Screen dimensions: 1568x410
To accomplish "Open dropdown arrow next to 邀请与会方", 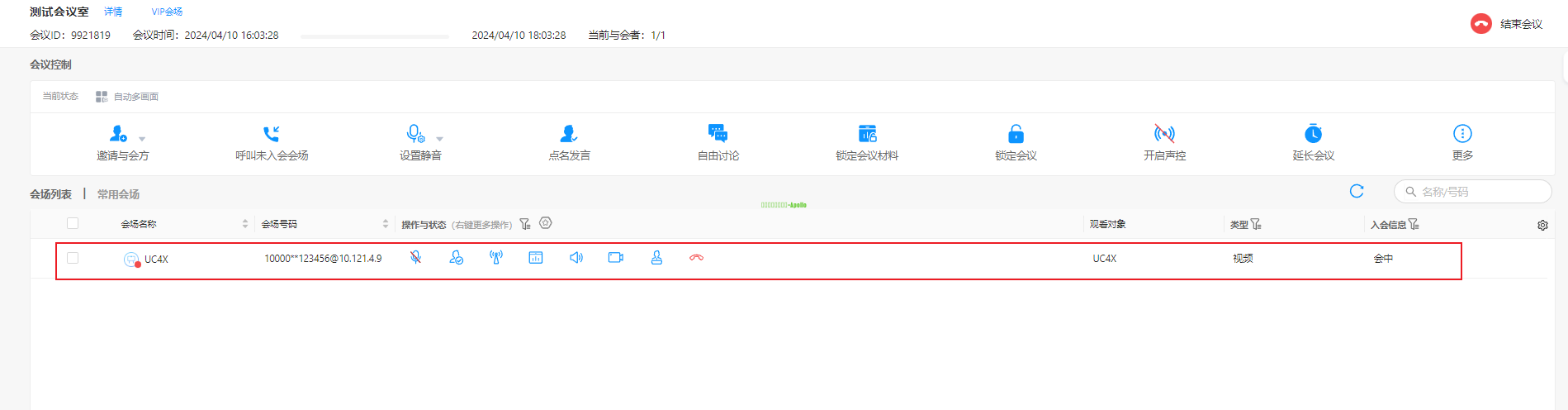I will (142, 139).
